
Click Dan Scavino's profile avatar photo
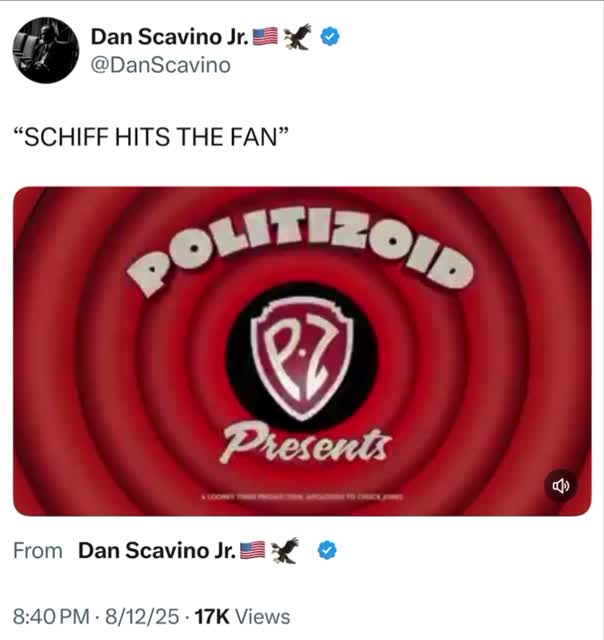click(x=46, y=51)
